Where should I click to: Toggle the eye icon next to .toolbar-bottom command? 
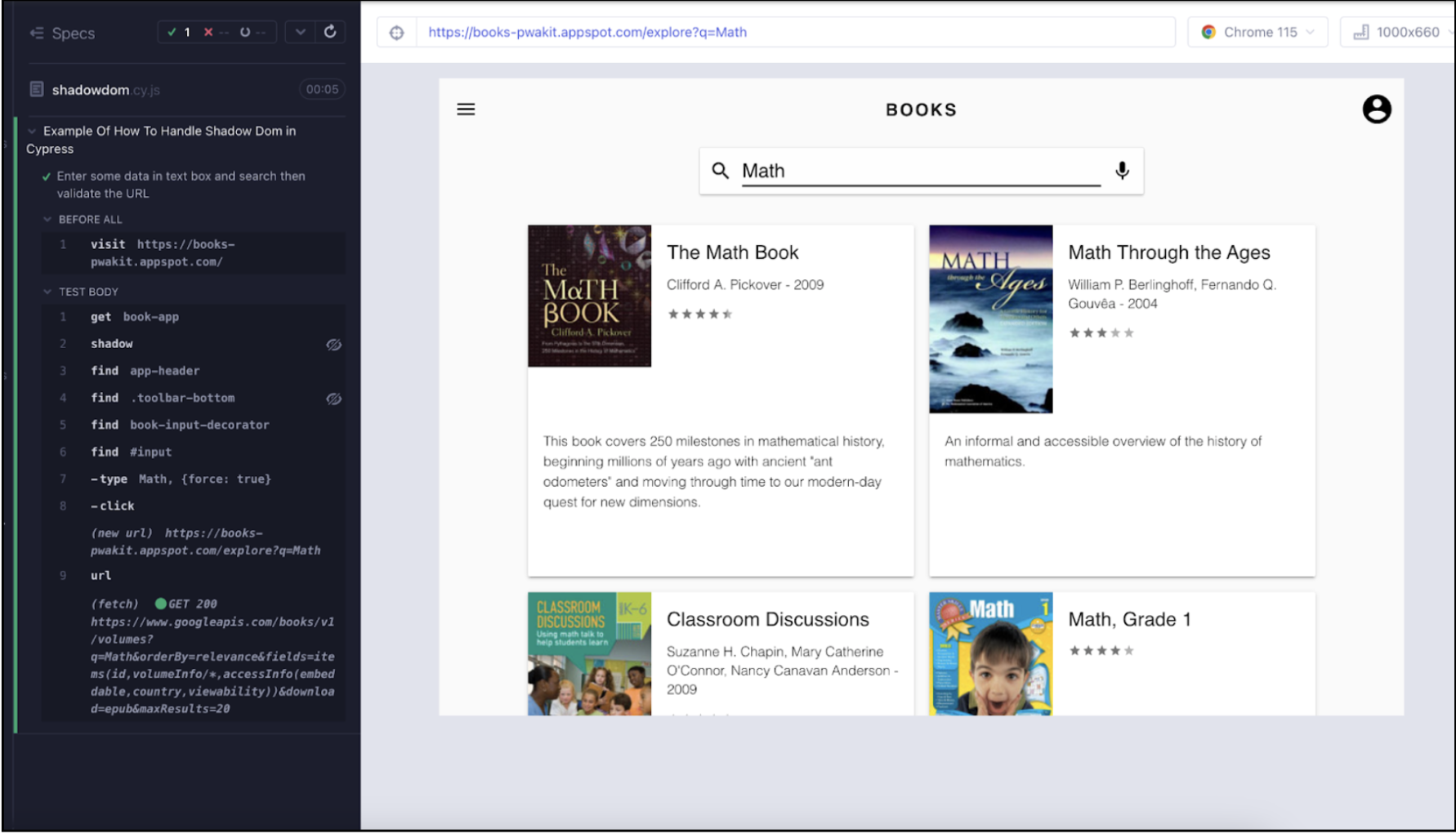[333, 399]
